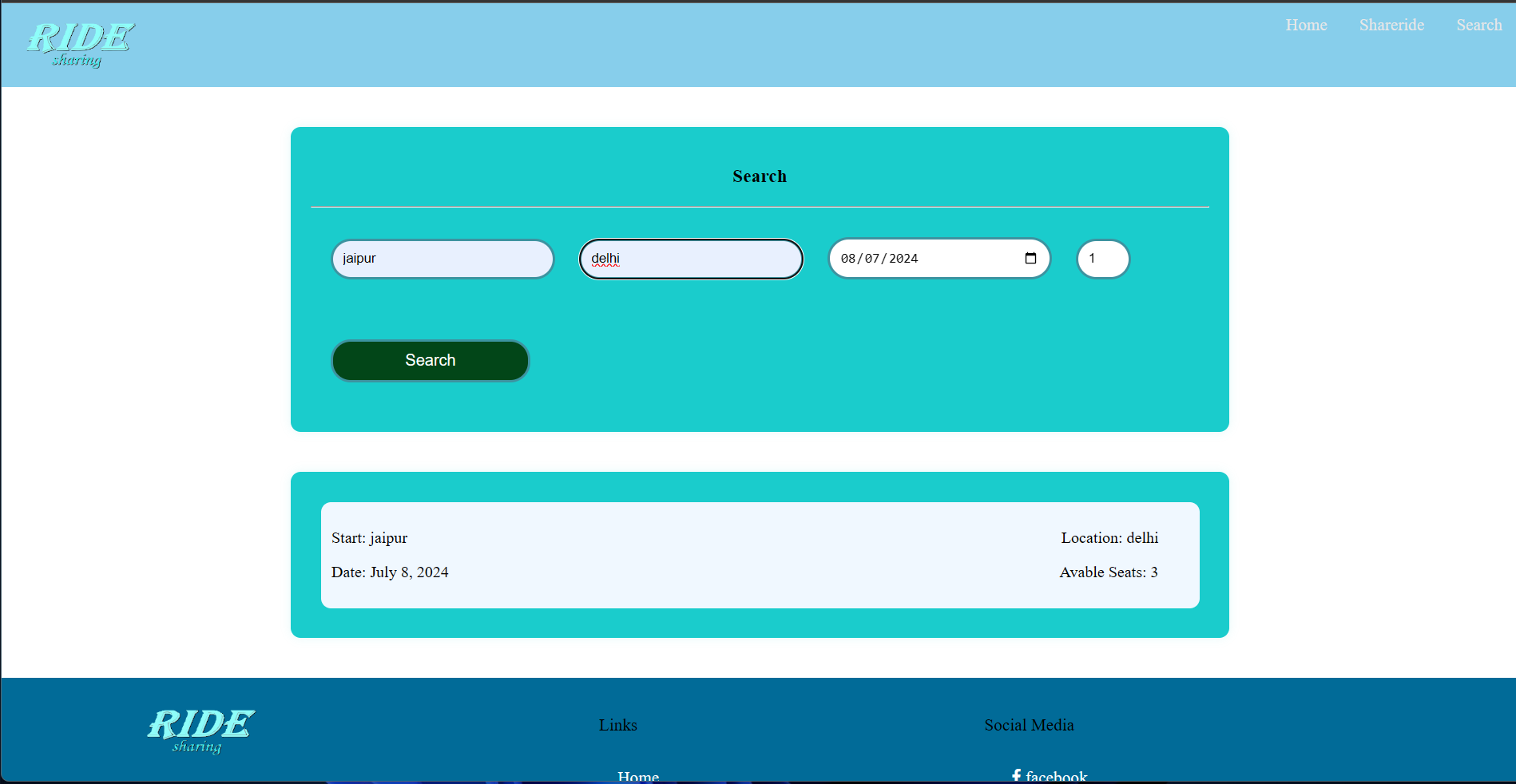The width and height of the screenshot is (1516, 784).
Task: Click the 'Links' footer heading
Action: 618,725
